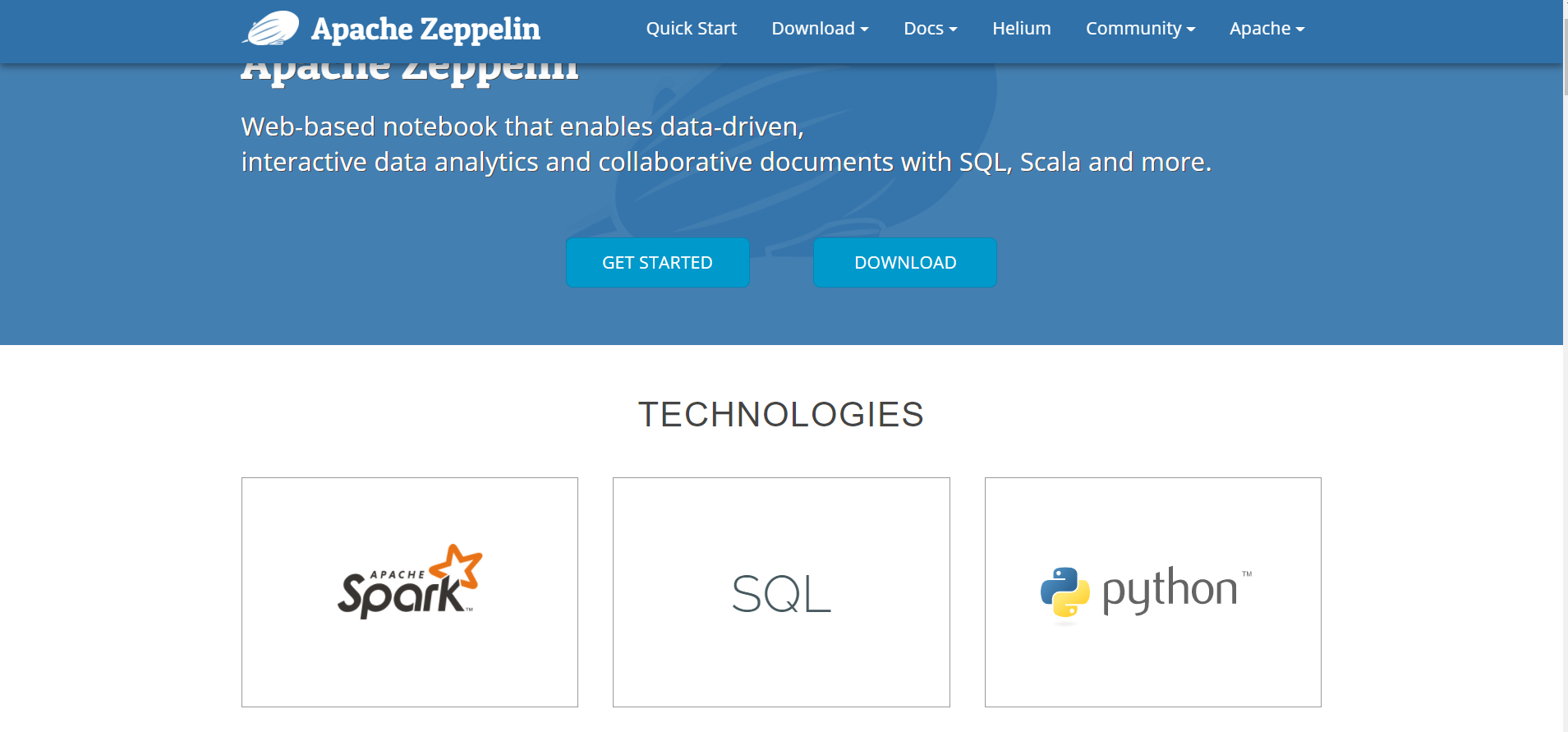The image size is (1568, 732).
Task: Expand the Docs dropdown
Action: (x=929, y=28)
